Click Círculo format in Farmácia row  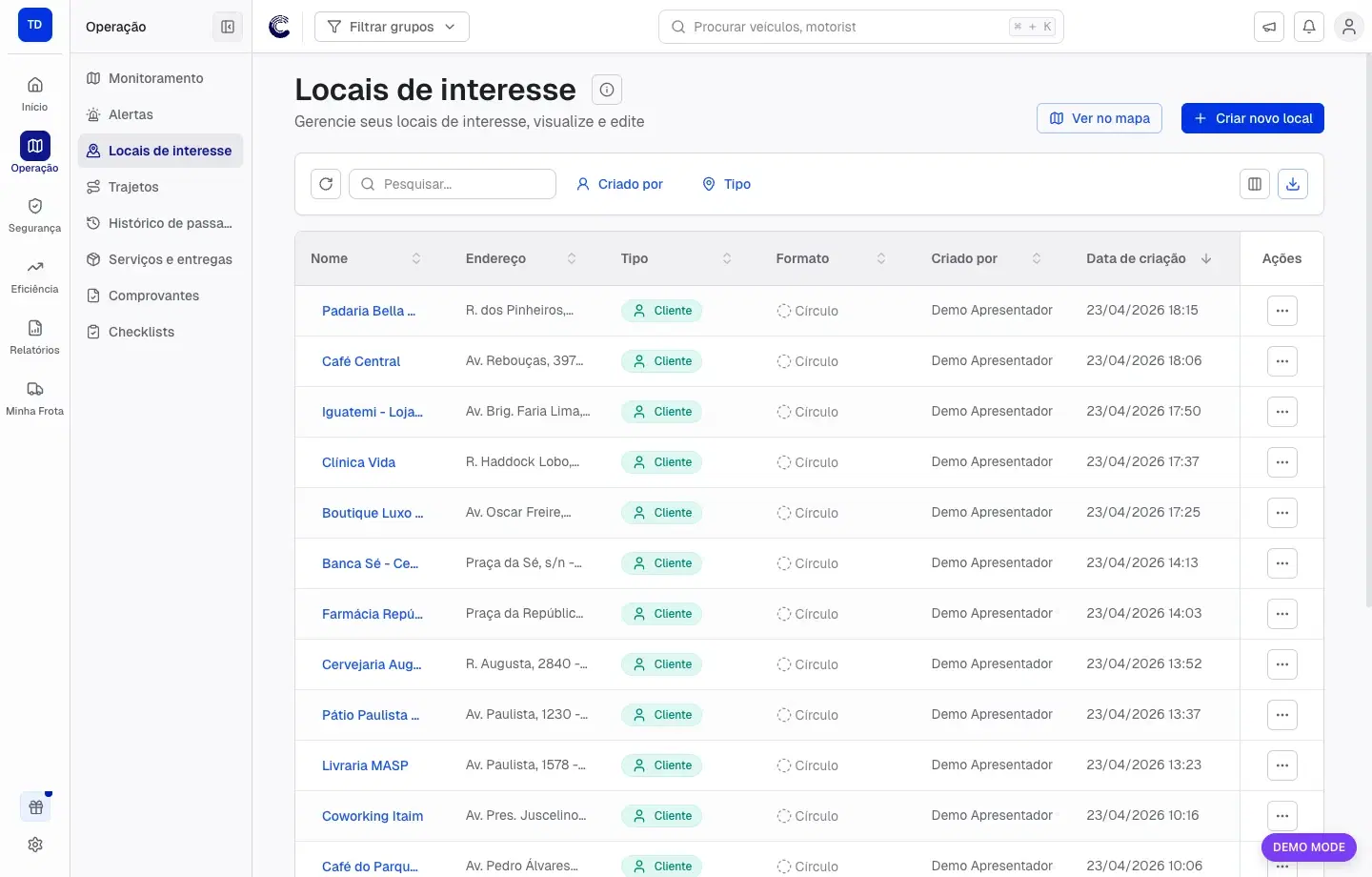pyautogui.click(x=807, y=614)
